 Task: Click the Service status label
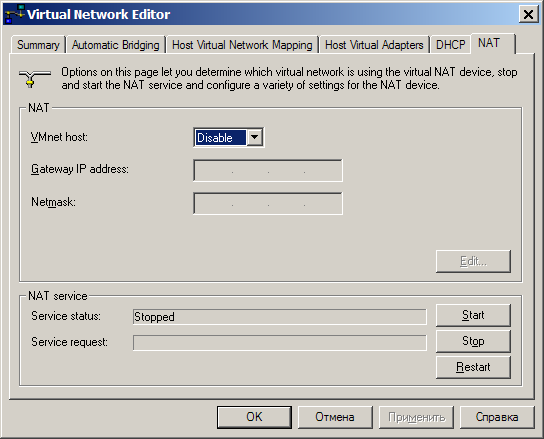point(66,316)
